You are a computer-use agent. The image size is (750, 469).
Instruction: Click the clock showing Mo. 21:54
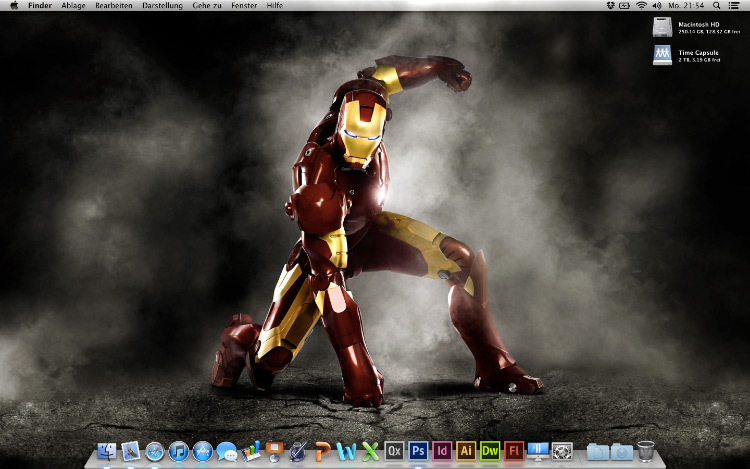click(x=686, y=5)
